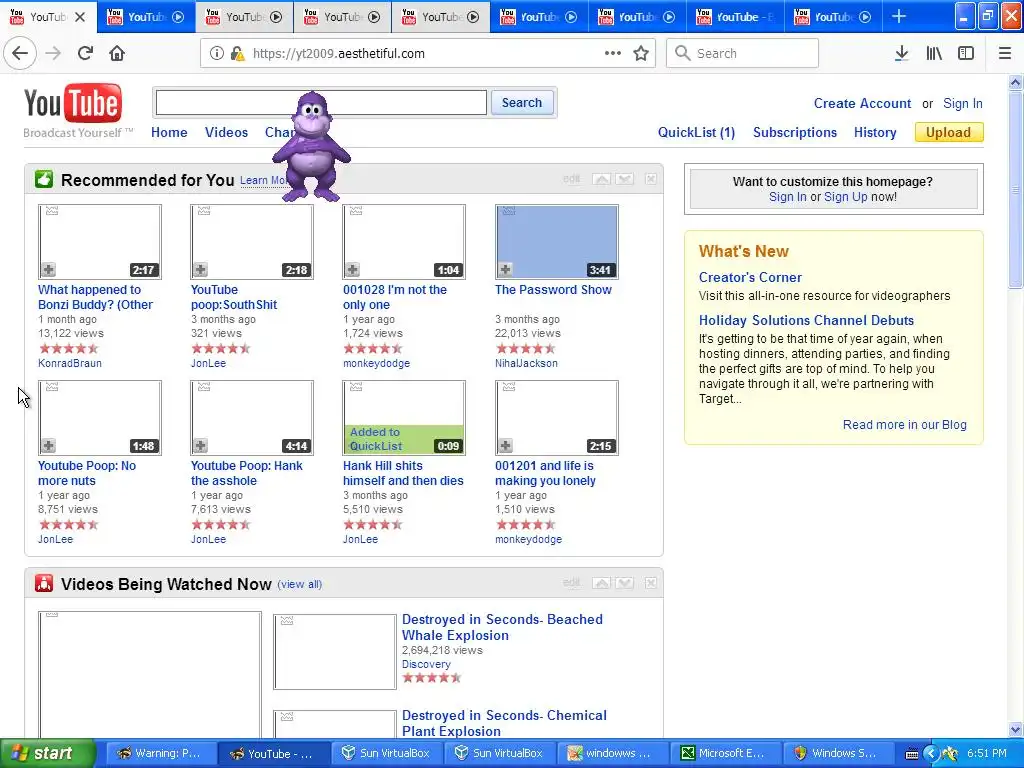Open the Home navigation link
Screen dimensions: 1024x768
169,133
